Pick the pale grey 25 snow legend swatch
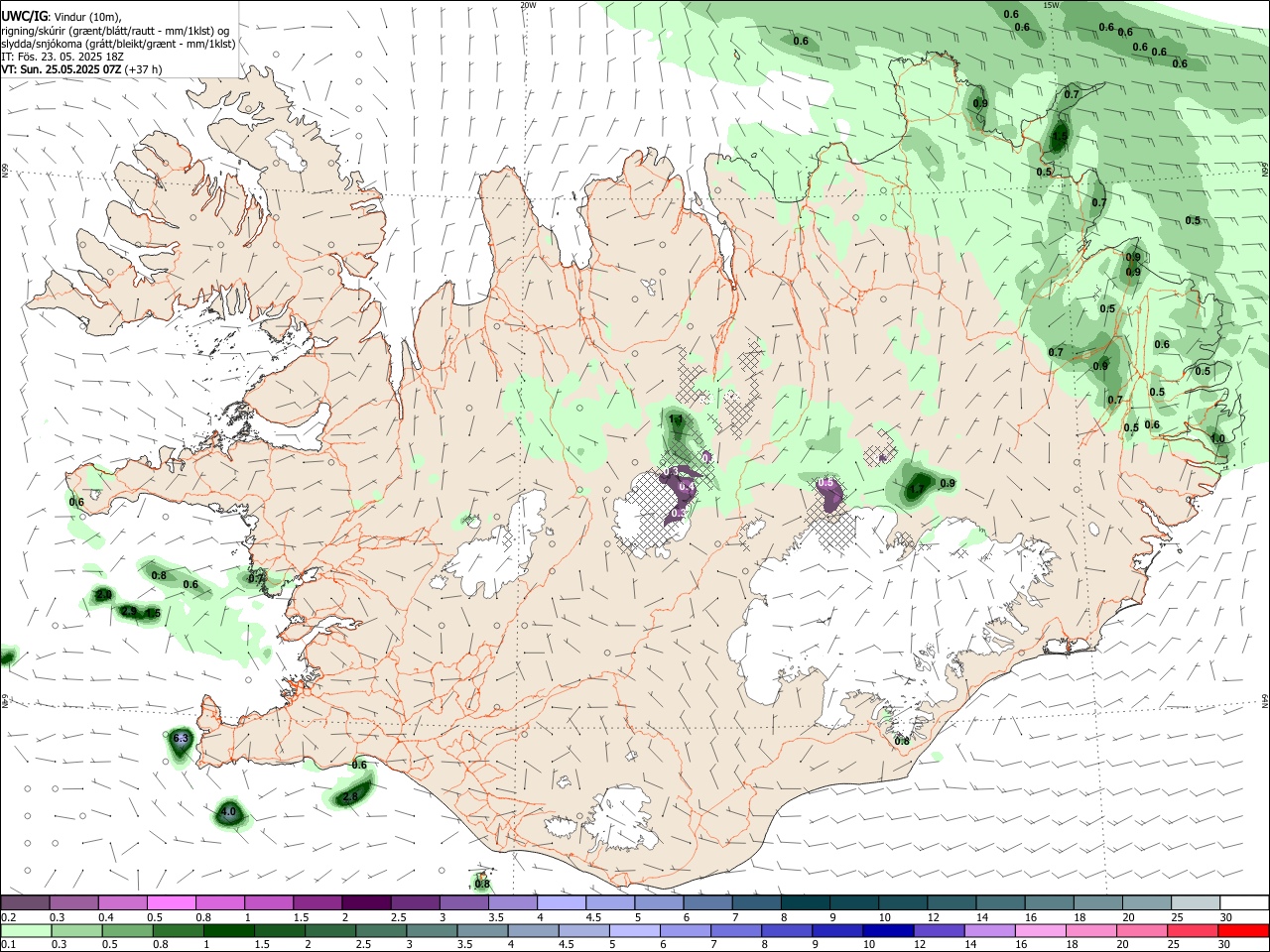Viewport: 1270px width, 952px height. point(1195,902)
